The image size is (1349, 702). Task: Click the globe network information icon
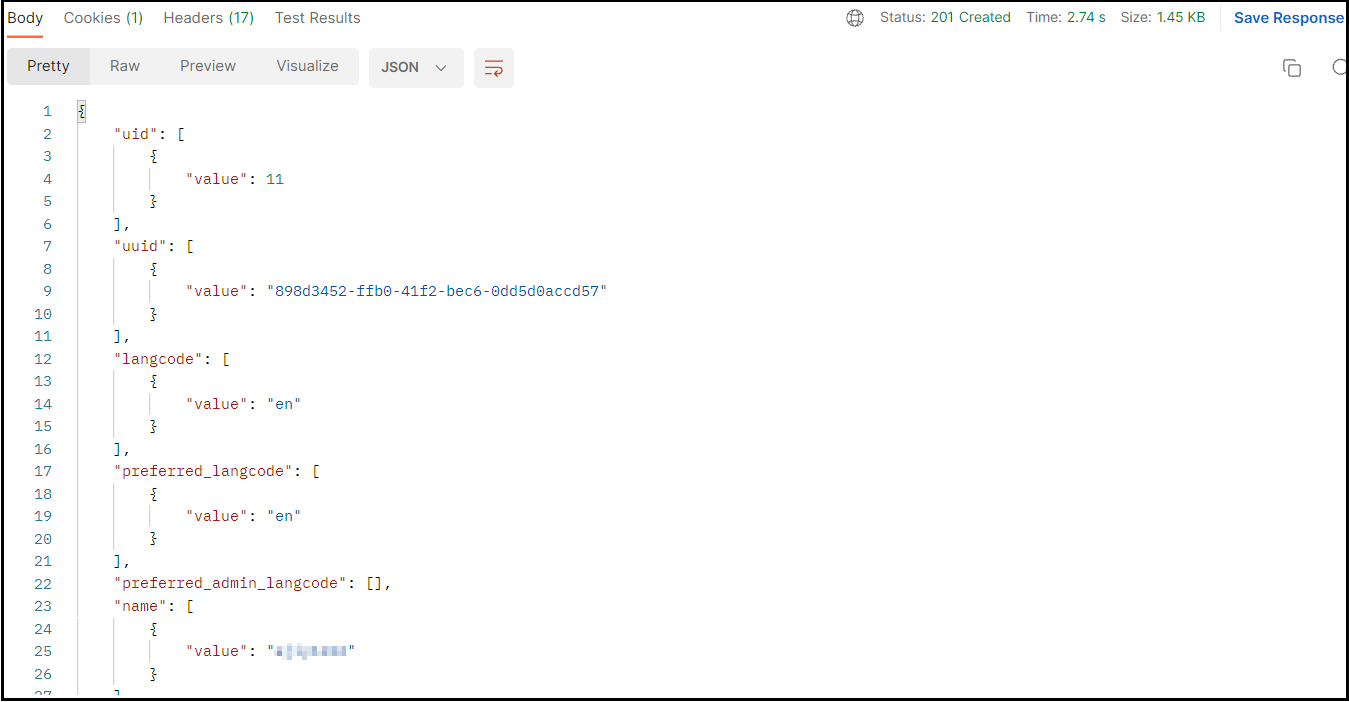click(855, 18)
